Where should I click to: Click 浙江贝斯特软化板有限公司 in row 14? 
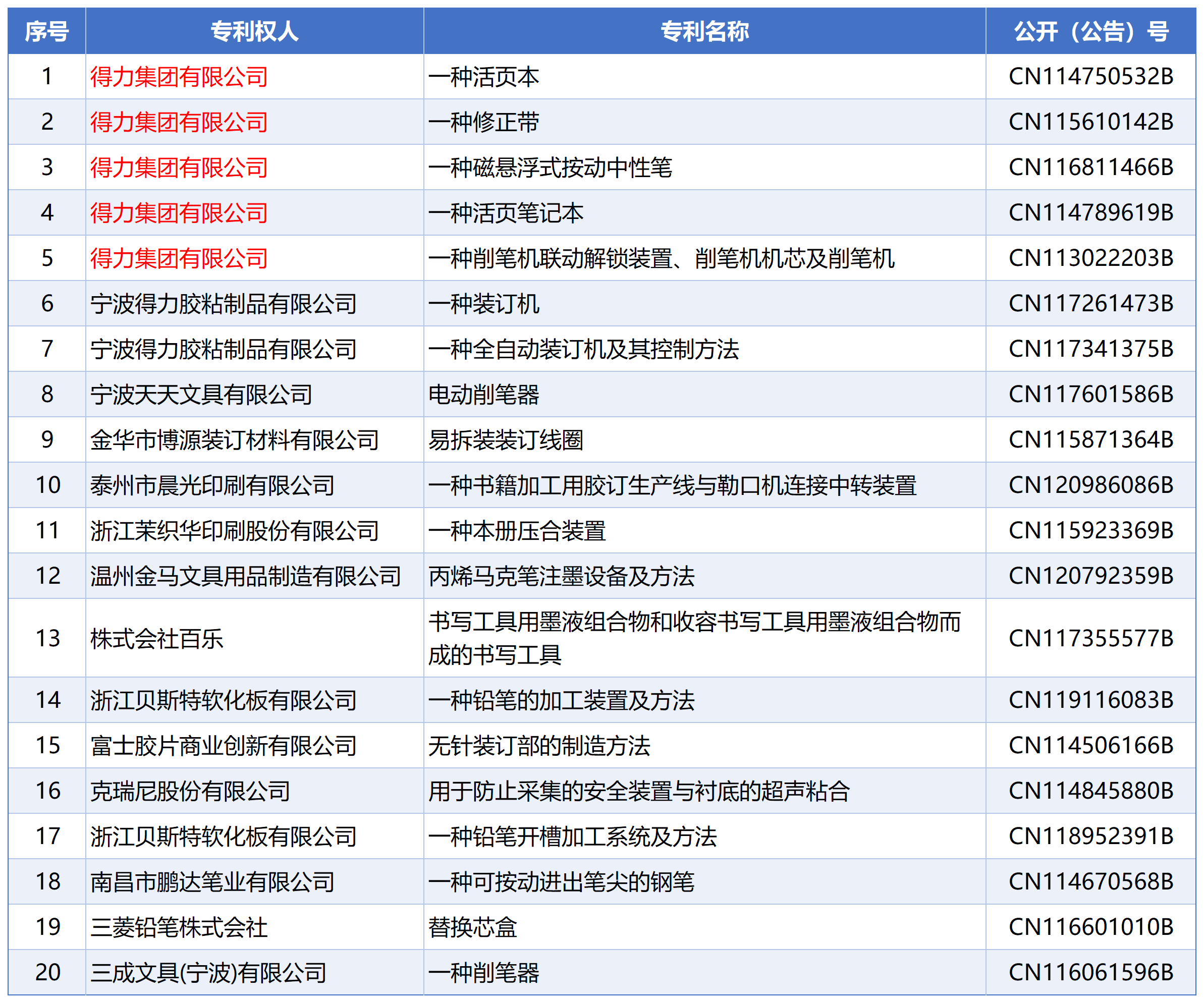tap(224, 700)
